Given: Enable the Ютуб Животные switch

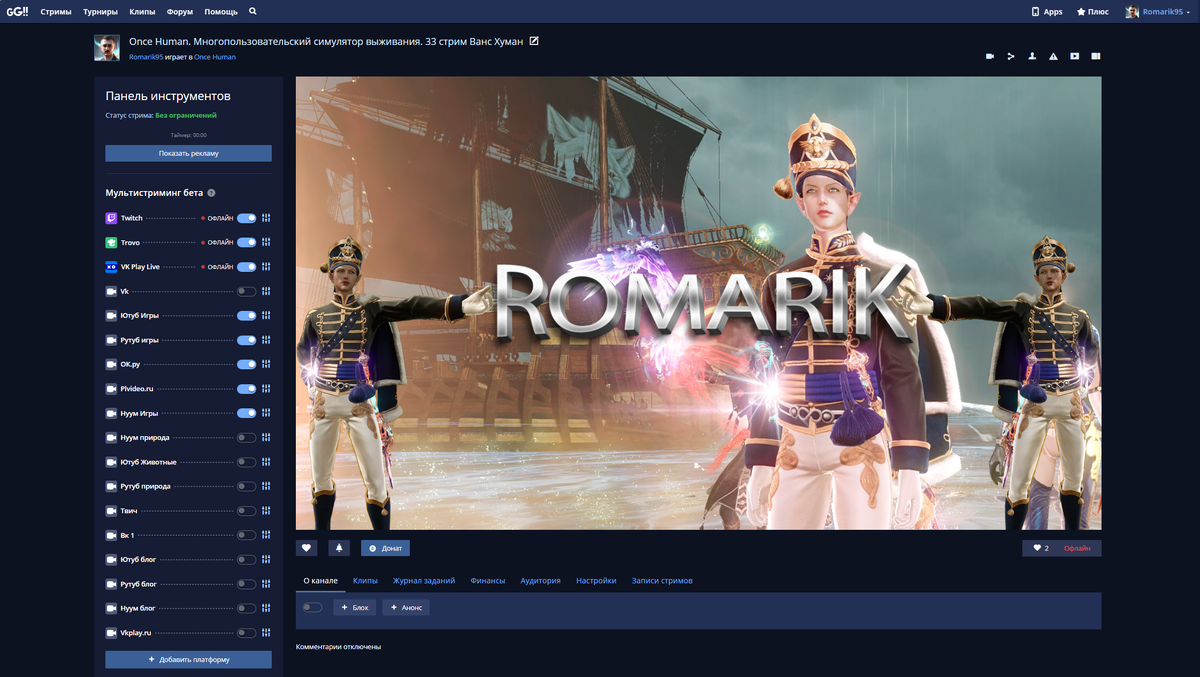Looking at the screenshot, I should point(246,462).
